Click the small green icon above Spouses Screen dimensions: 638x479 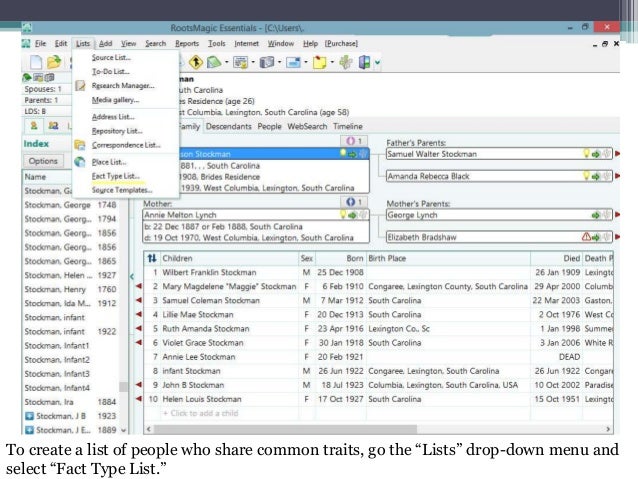[x=27, y=77]
